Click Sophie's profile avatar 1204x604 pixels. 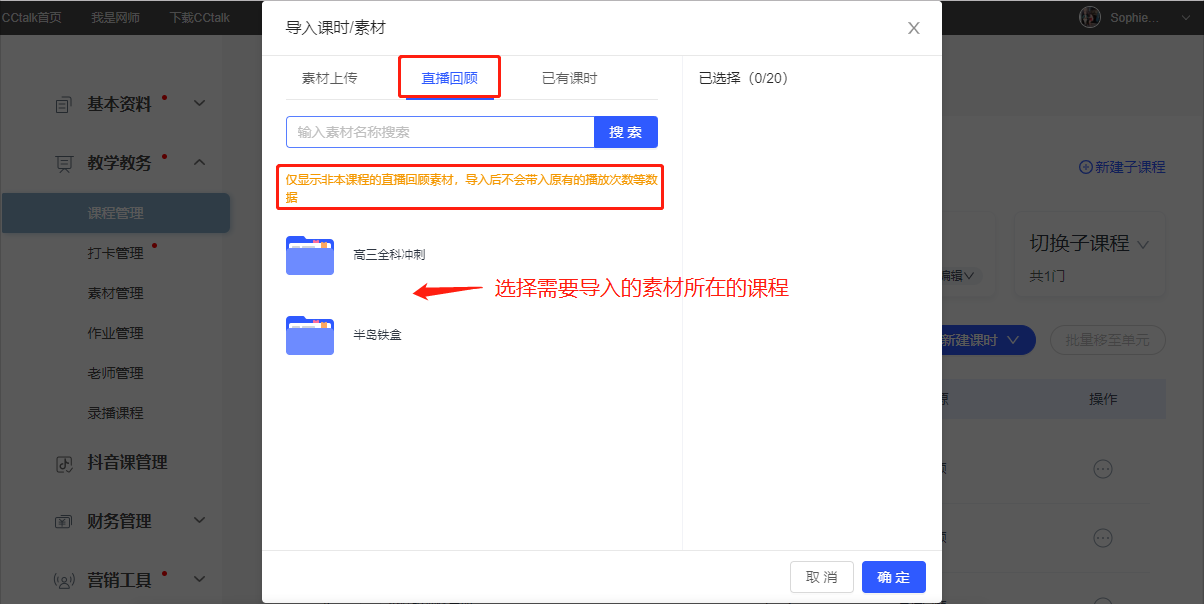(x=1090, y=16)
